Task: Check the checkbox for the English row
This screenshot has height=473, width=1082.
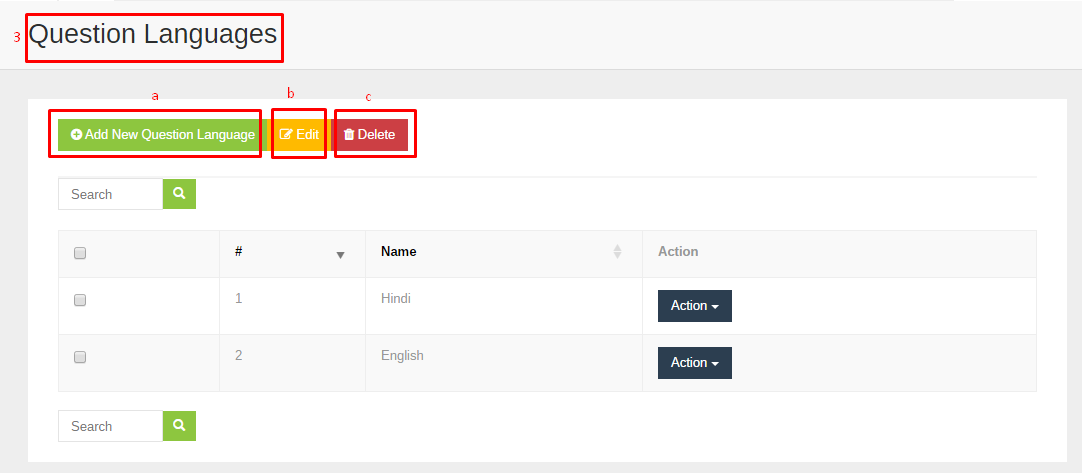Action: [x=80, y=357]
